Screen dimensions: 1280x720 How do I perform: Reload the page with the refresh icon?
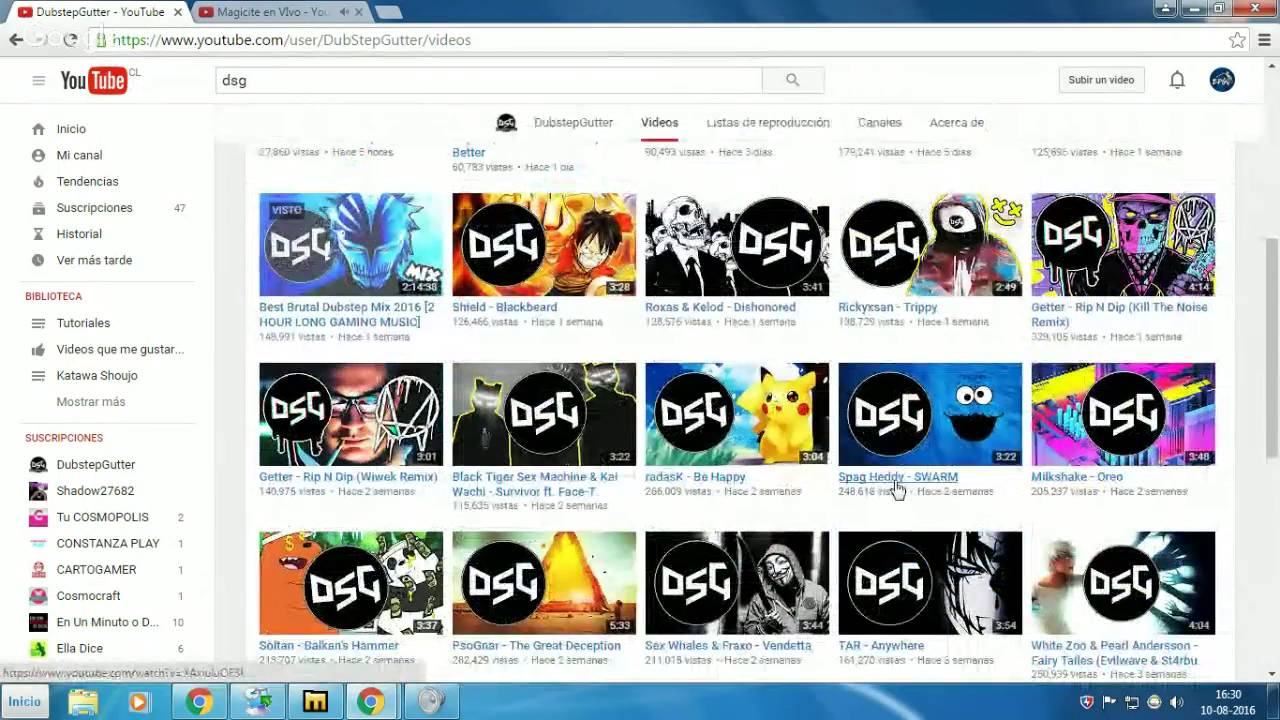pyautogui.click(x=70, y=40)
